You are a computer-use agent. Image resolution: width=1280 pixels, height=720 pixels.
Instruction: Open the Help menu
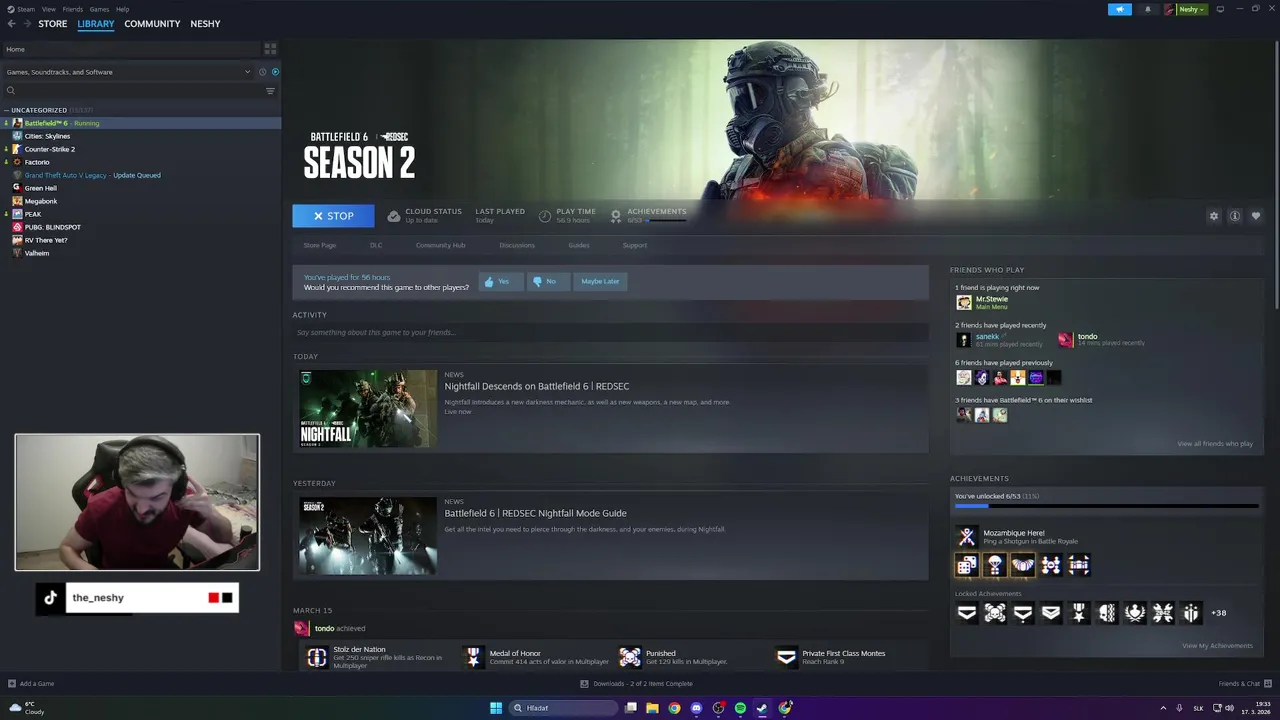122,9
